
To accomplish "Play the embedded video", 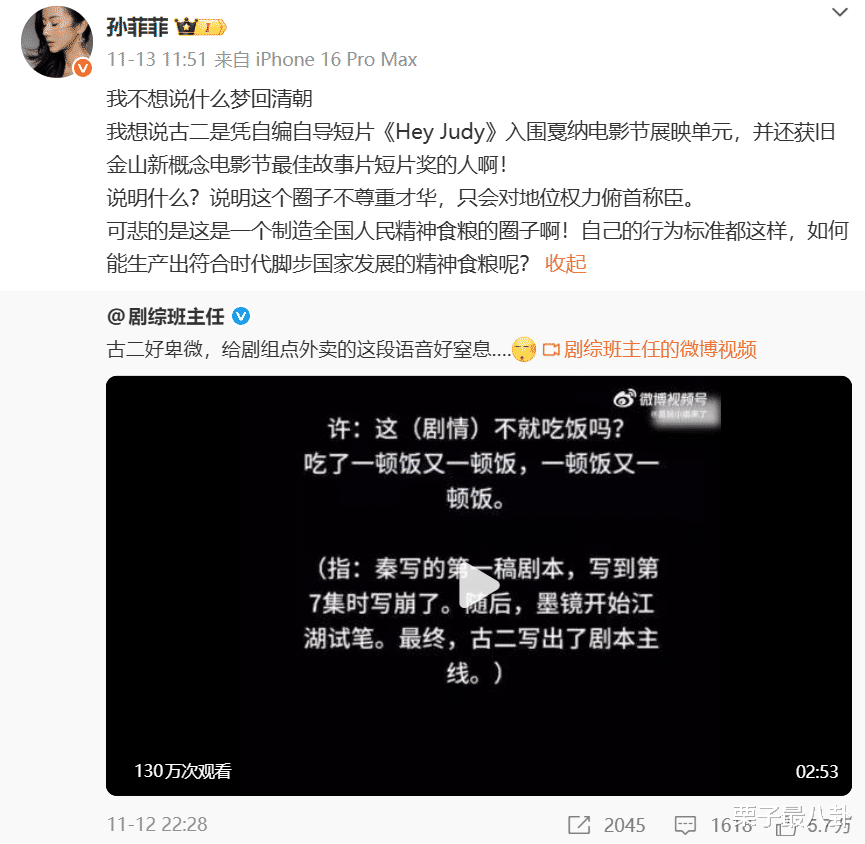I will [478, 585].
